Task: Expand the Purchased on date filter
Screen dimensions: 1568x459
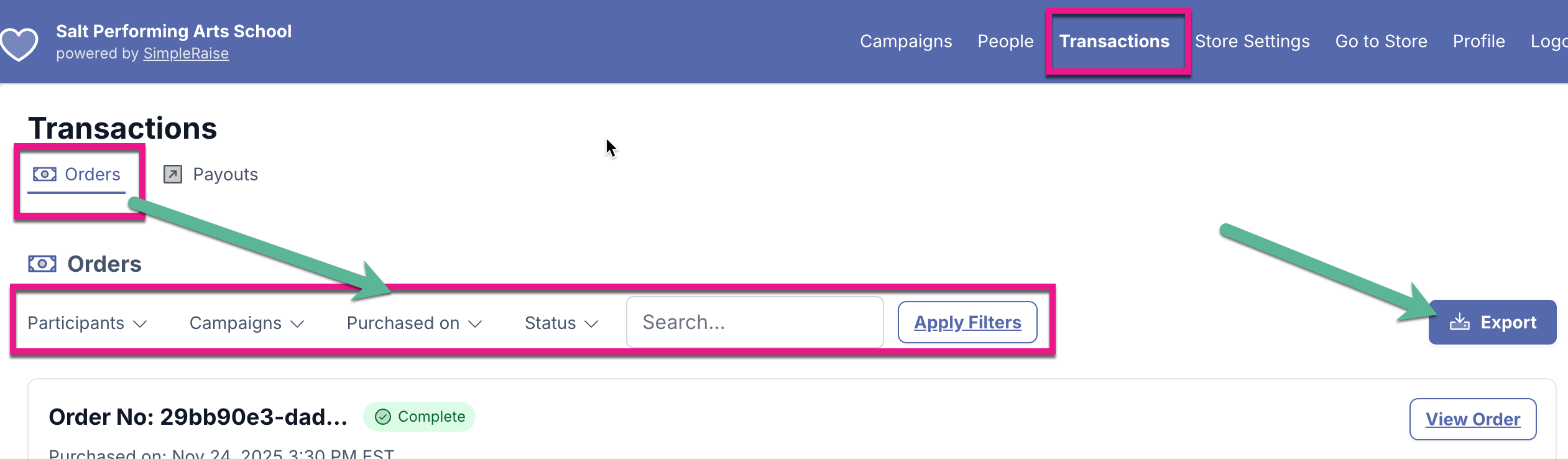Action: coord(414,323)
